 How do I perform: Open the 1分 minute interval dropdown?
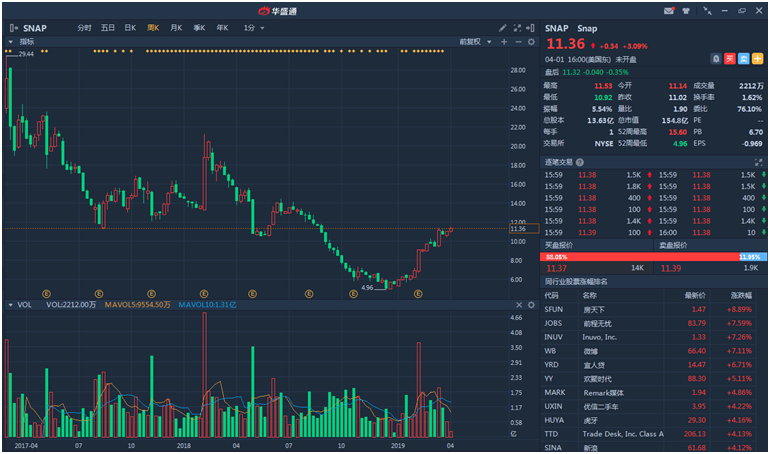point(254,28)
